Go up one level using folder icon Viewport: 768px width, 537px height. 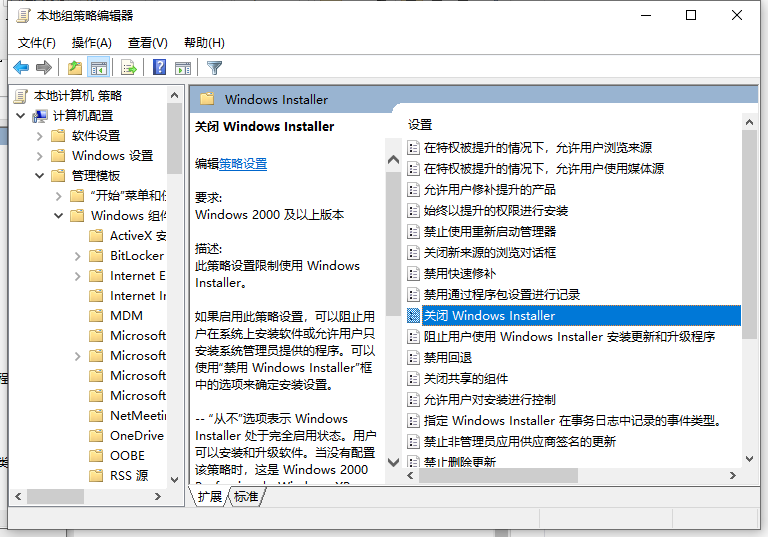(x=75, y=68)
